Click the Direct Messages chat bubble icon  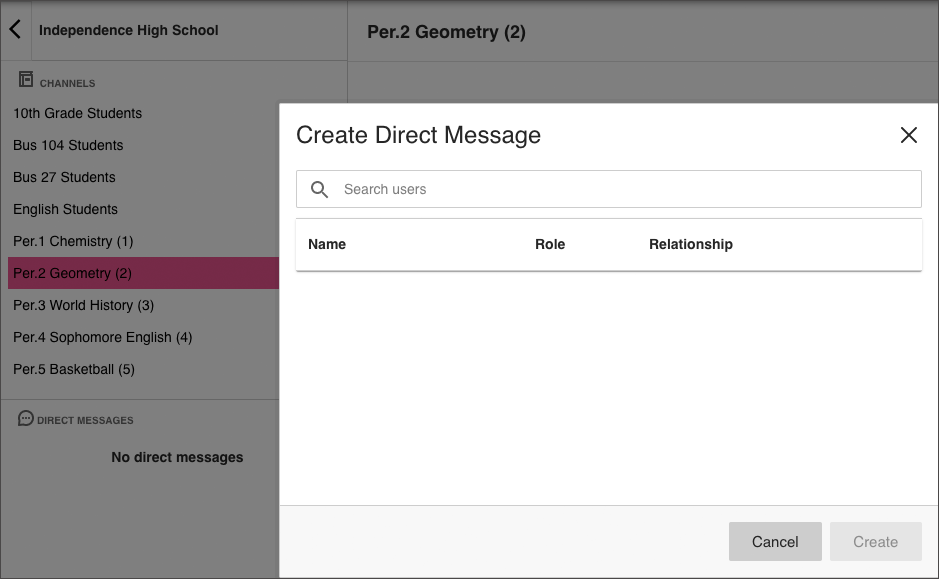(26, 419)
